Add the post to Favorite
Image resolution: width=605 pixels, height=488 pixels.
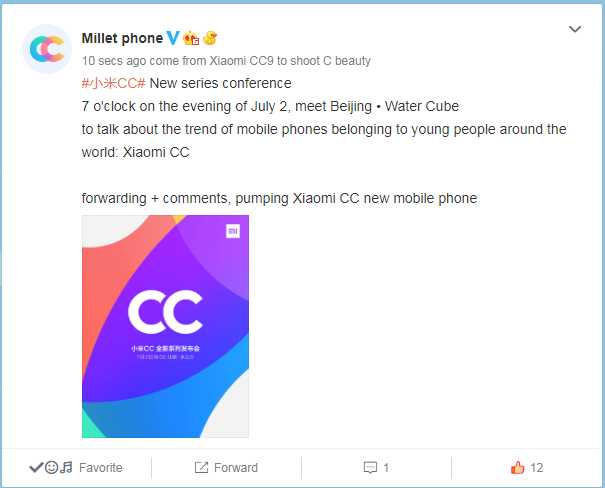101,468
